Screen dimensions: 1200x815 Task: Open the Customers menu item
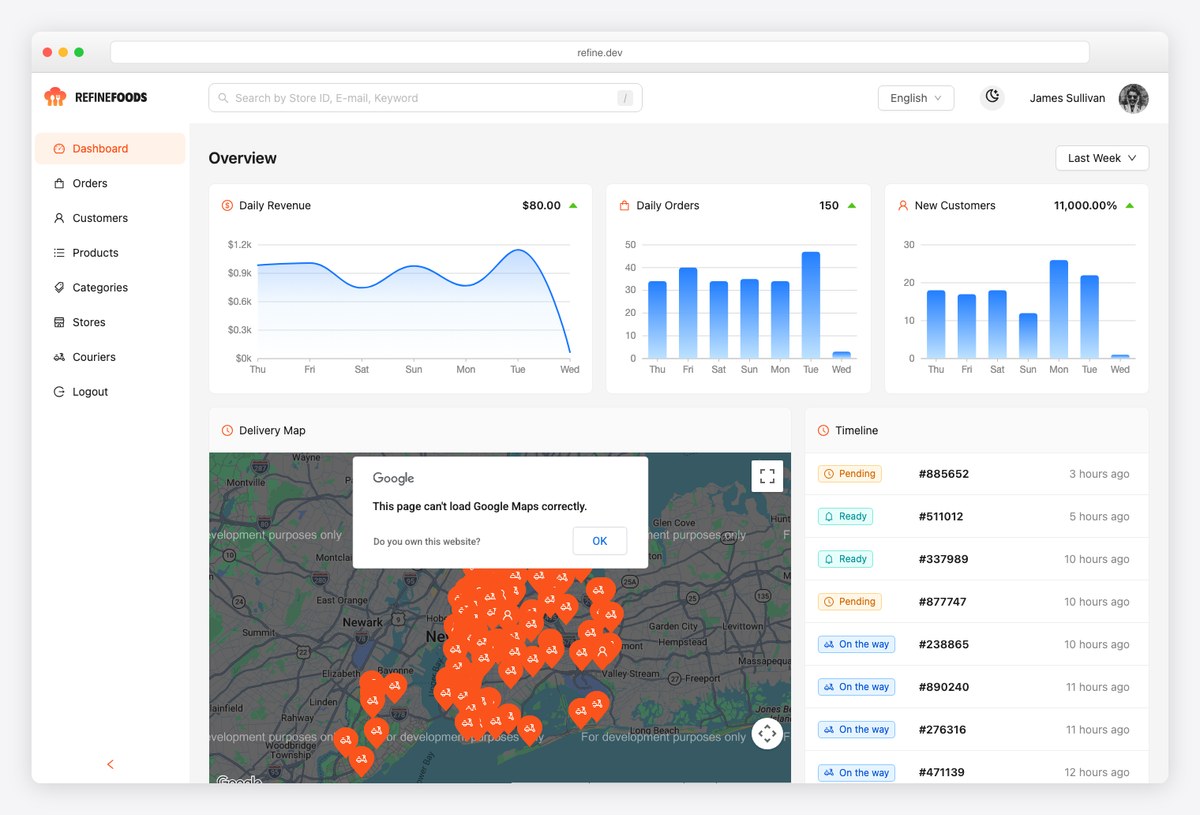[x=110, y=218]
